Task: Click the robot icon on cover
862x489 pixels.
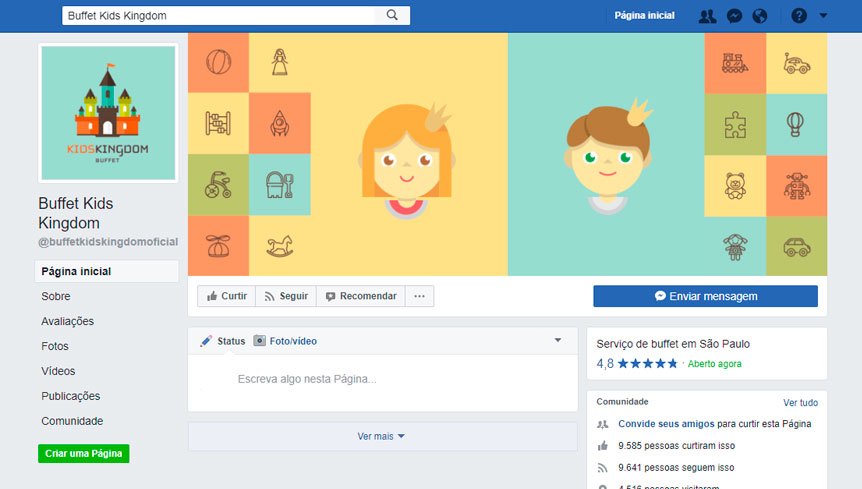Action: click(x=797, y=186)
